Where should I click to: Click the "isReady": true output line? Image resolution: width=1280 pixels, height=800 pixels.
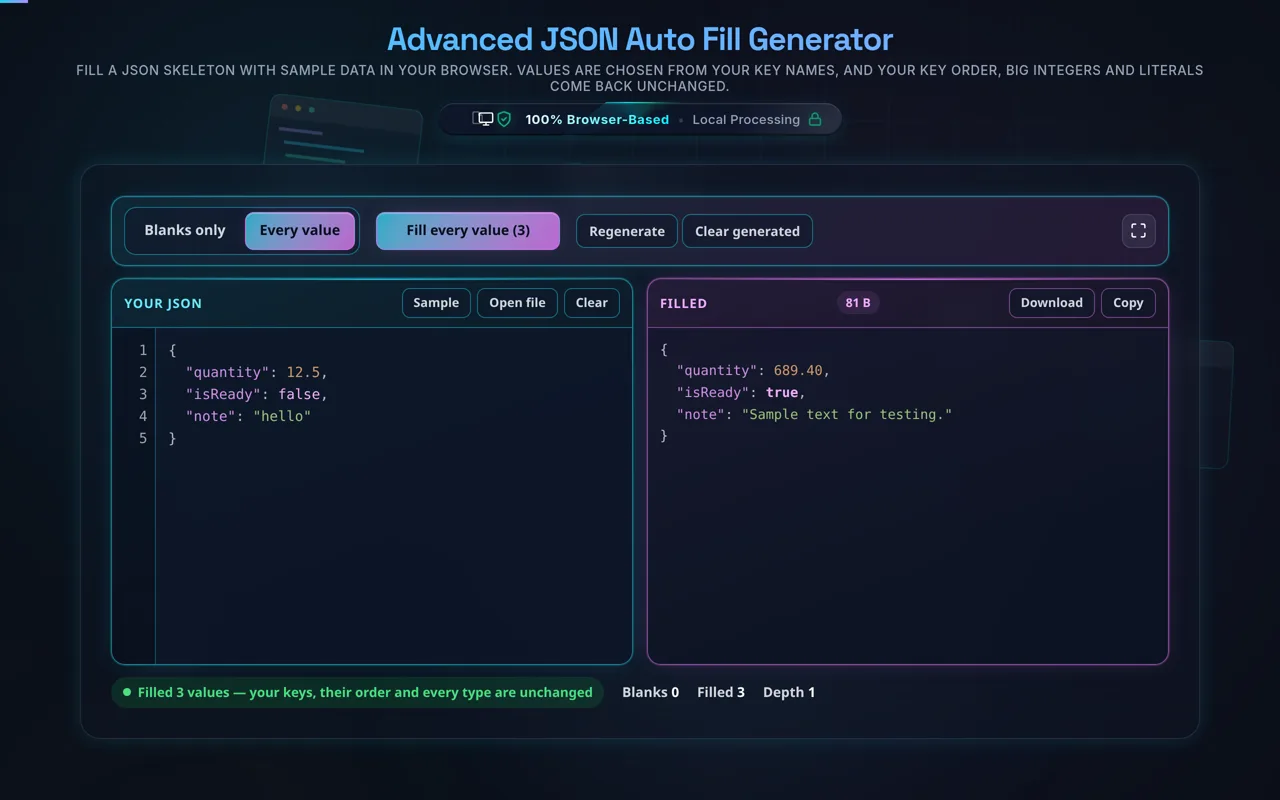coord(741,392)
